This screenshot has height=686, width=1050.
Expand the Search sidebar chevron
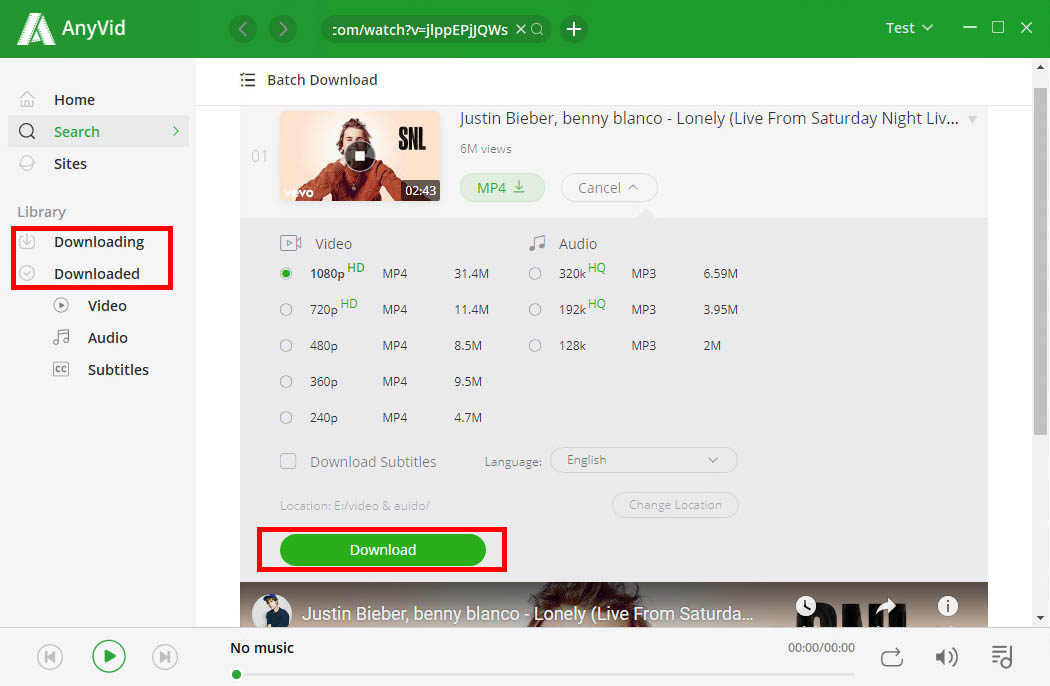[x=176, y=131]
